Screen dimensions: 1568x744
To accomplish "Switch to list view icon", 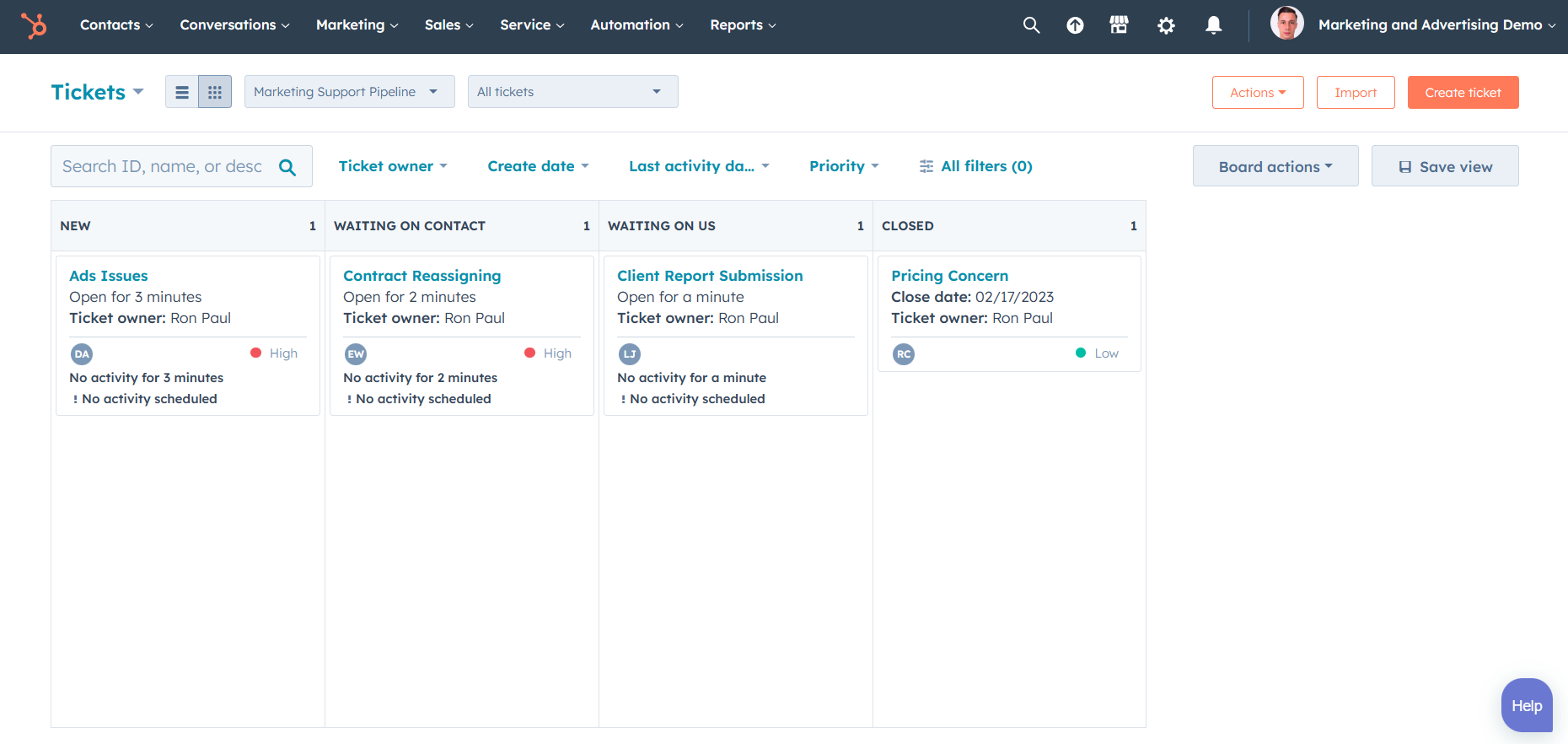I will (181, 92).
